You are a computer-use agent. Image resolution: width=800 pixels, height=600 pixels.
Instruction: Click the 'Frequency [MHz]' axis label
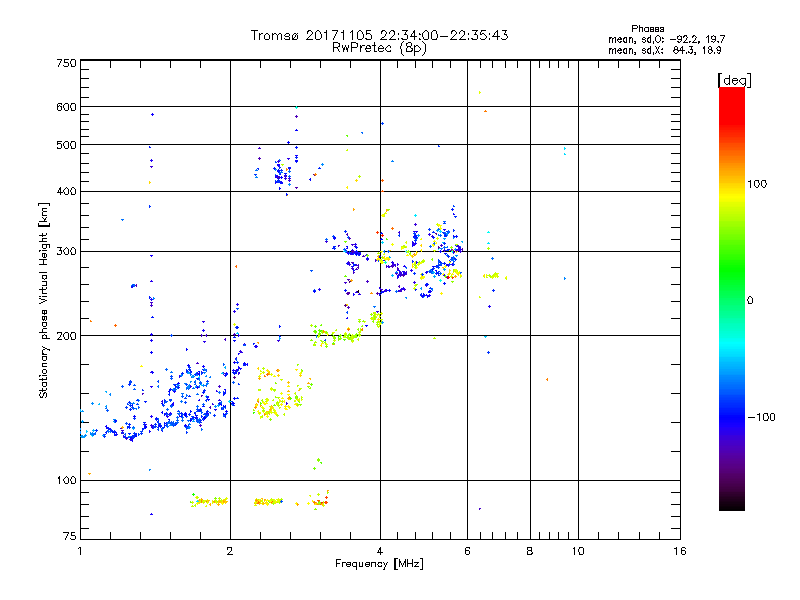[x=379, y=564]
